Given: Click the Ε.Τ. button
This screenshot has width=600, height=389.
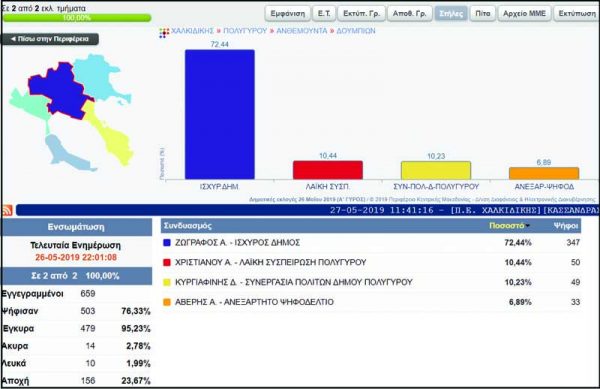Looking at the screenshot, I should point(324,13).
